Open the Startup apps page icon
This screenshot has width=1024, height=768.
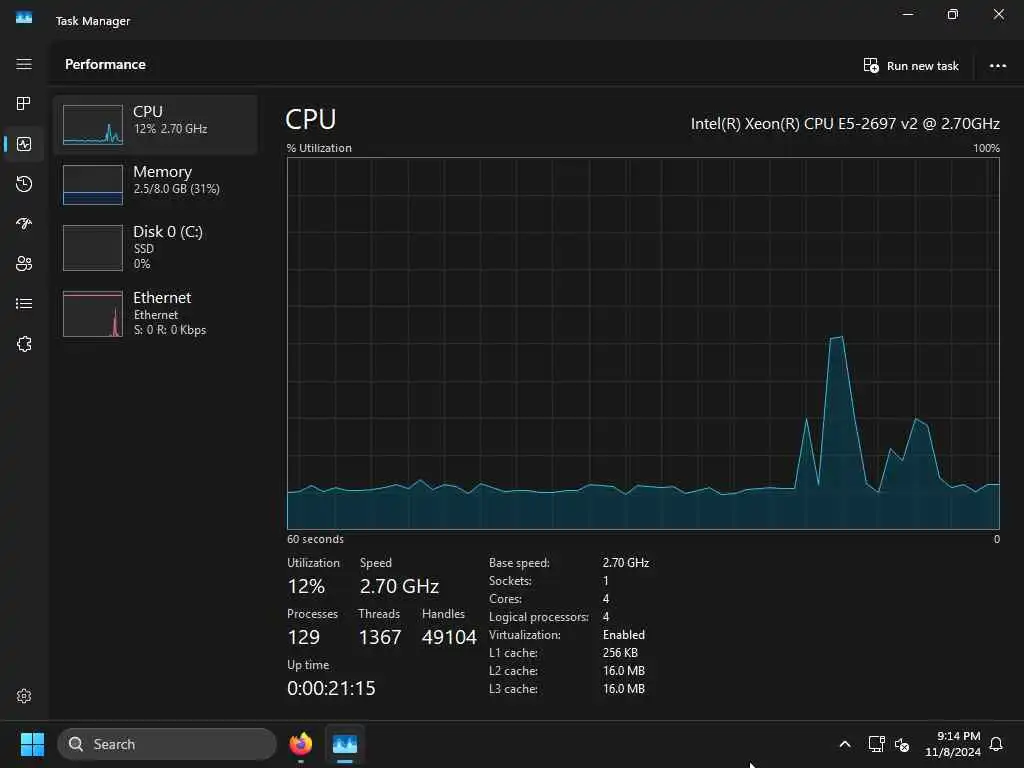pyautogui.click(x=24, y=224)
